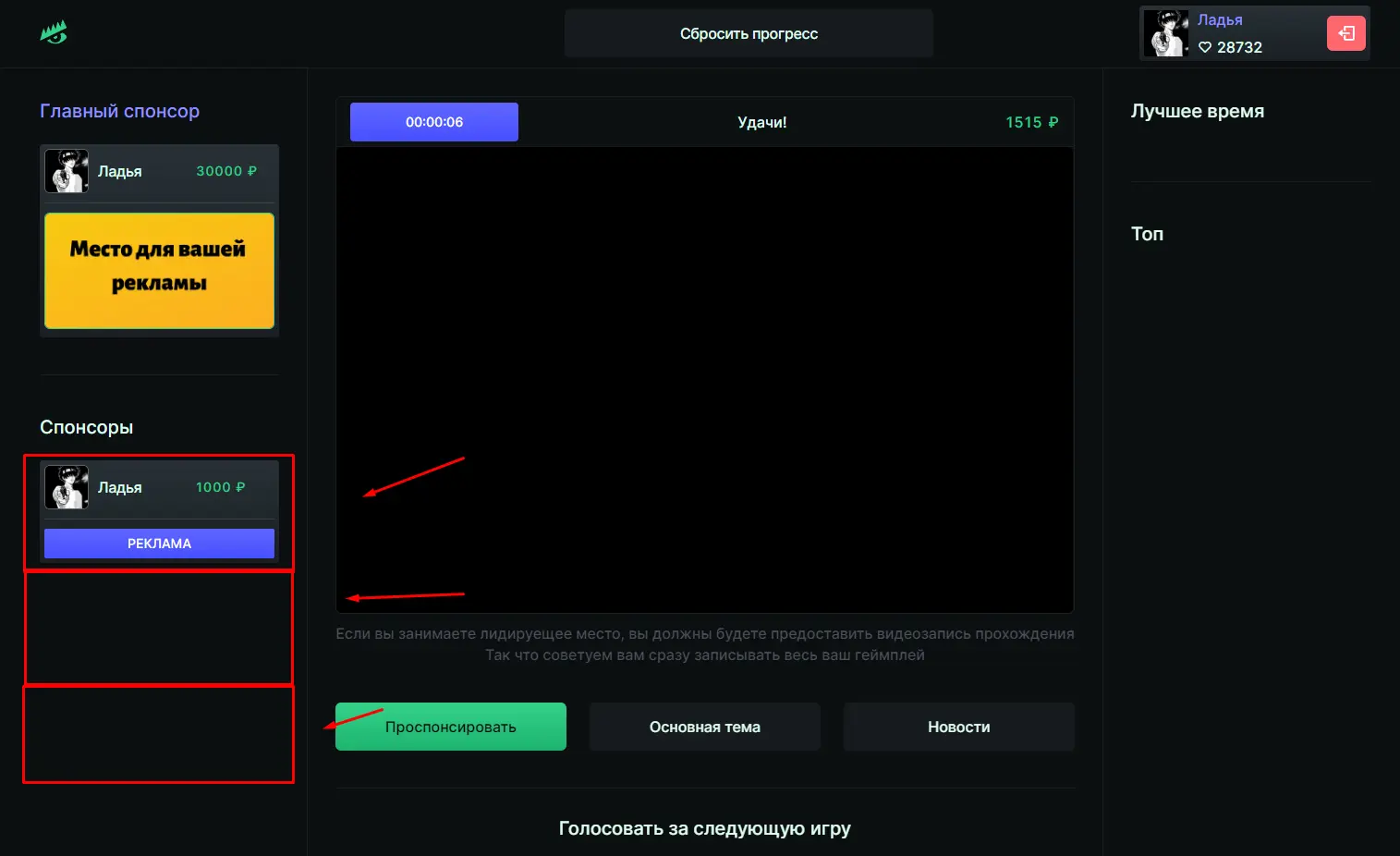Switch to the Новости tab
Screen dimensions: 1400x856
pyautogui.click(x=958, y=727)
